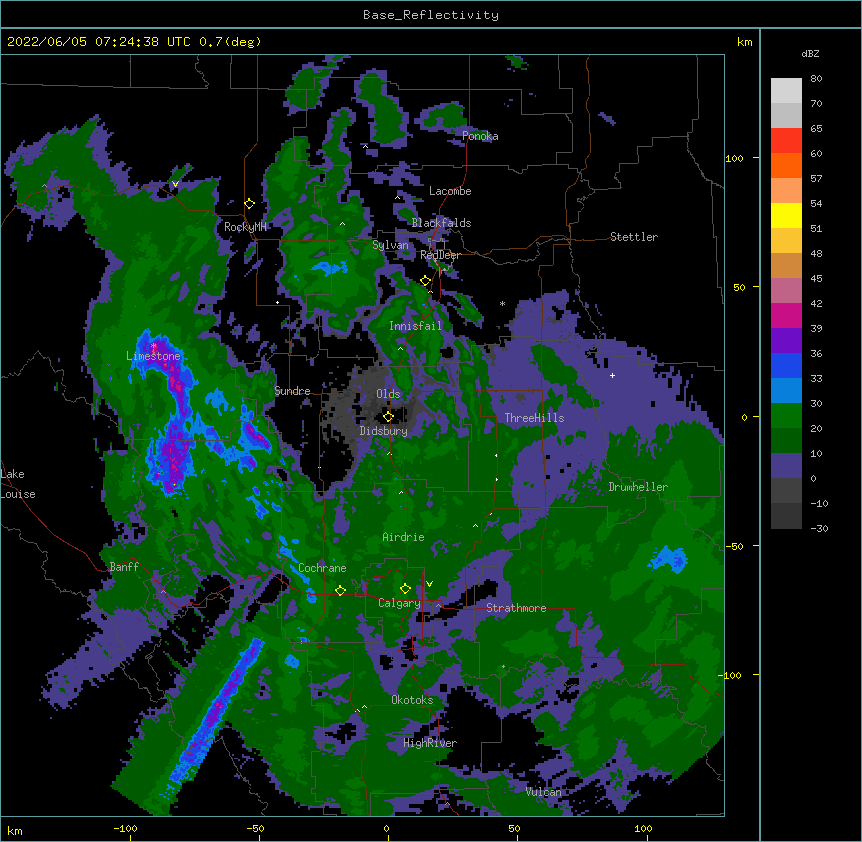
Task: Click the light gray 70-80 dBZ legend swatch
Action: (x=786, y=91)
